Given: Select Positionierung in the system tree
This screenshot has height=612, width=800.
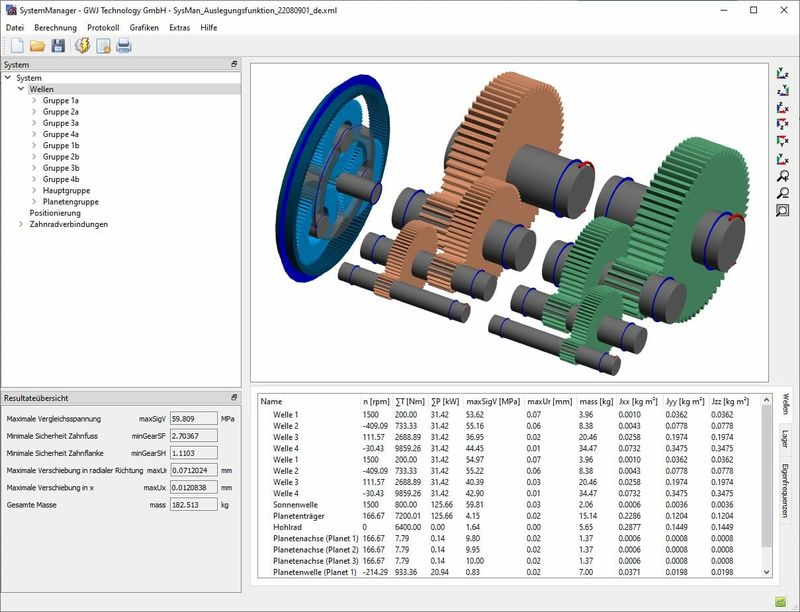Looking at the screenshot, I should point(55,213).
